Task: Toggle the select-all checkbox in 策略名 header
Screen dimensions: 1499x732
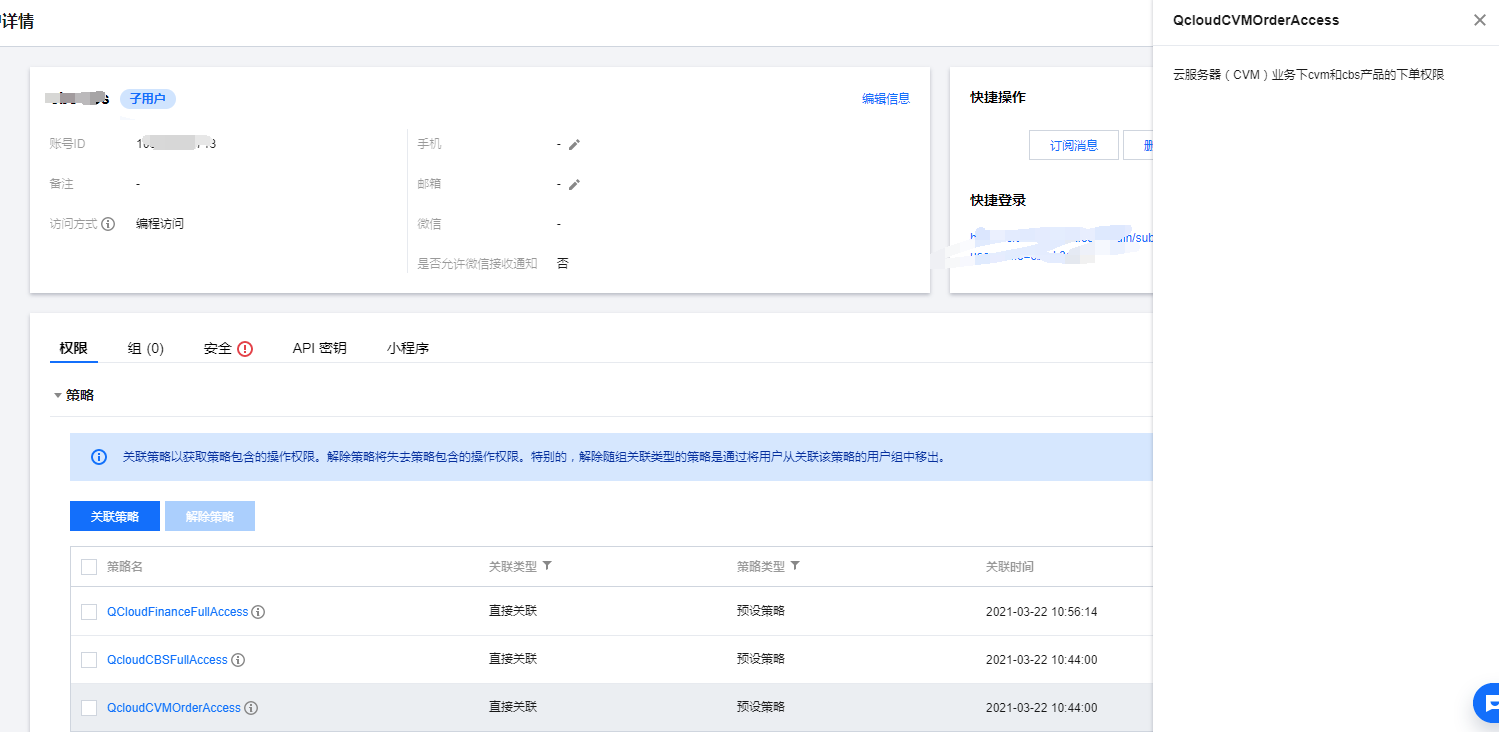Action: pyautogui.click(x=89, y=567)
